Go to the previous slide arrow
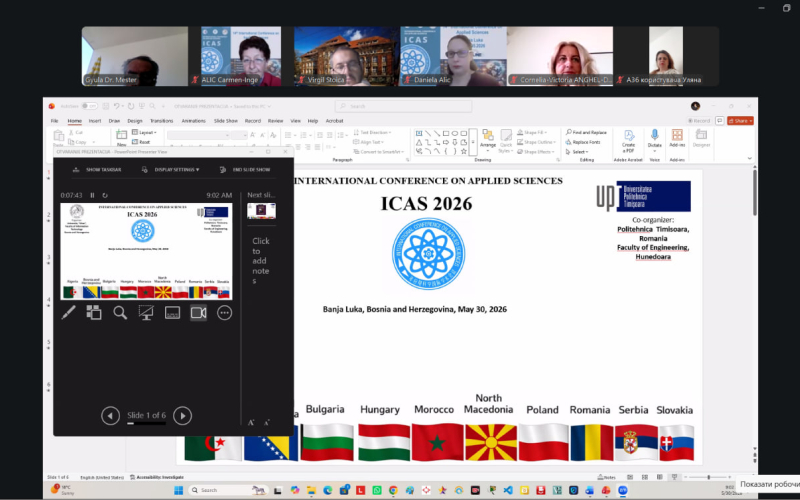The image size is (800, 500). (x=110, y=416)
